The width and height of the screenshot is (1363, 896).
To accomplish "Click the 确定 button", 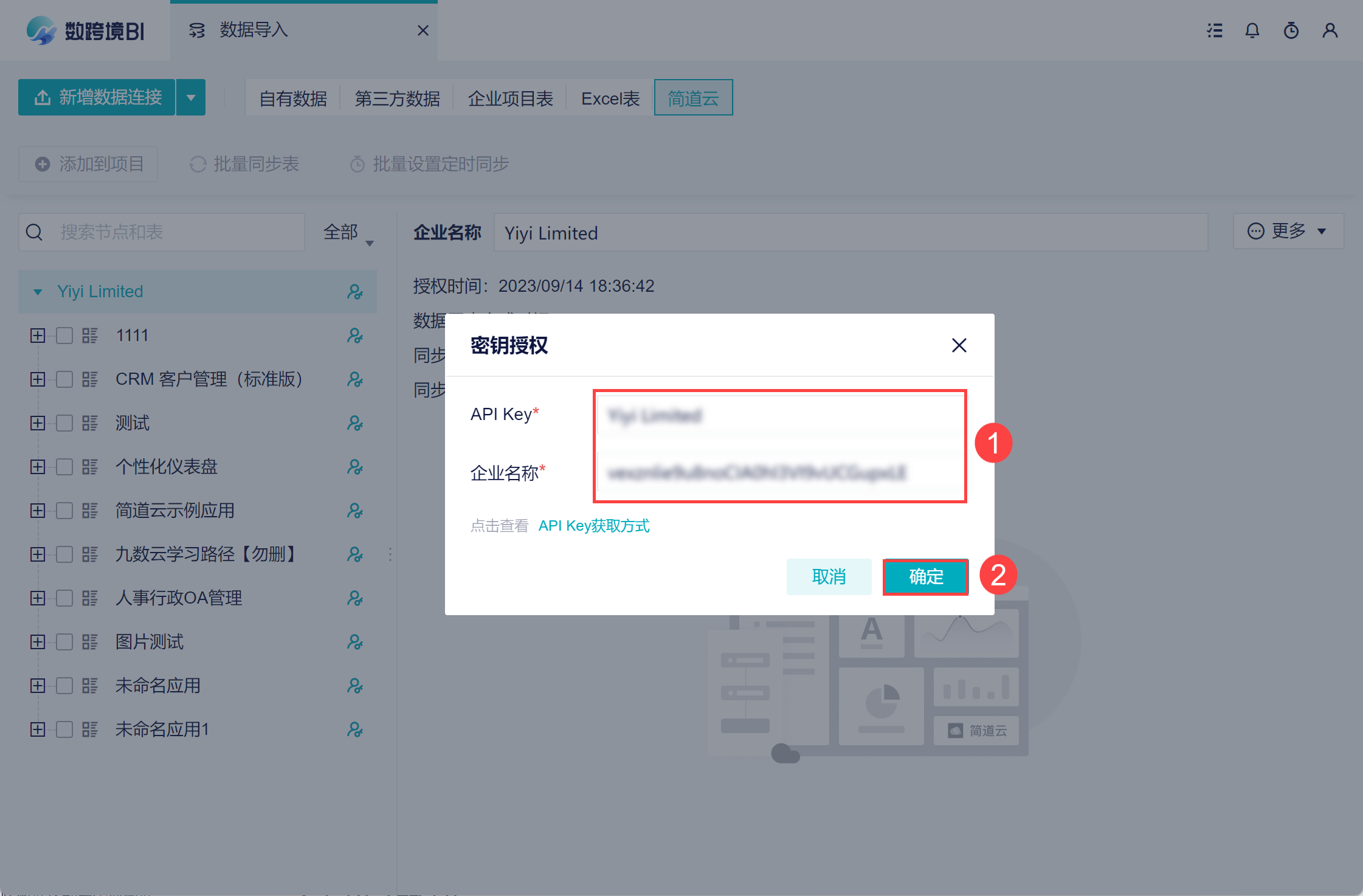I will pyautogui.click(x=925, y=576).
